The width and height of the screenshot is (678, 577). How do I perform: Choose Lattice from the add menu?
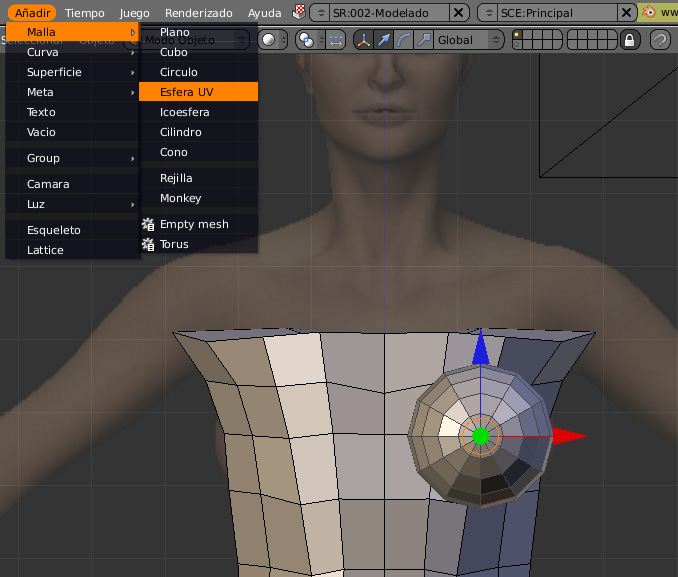(x=72, y=250)
